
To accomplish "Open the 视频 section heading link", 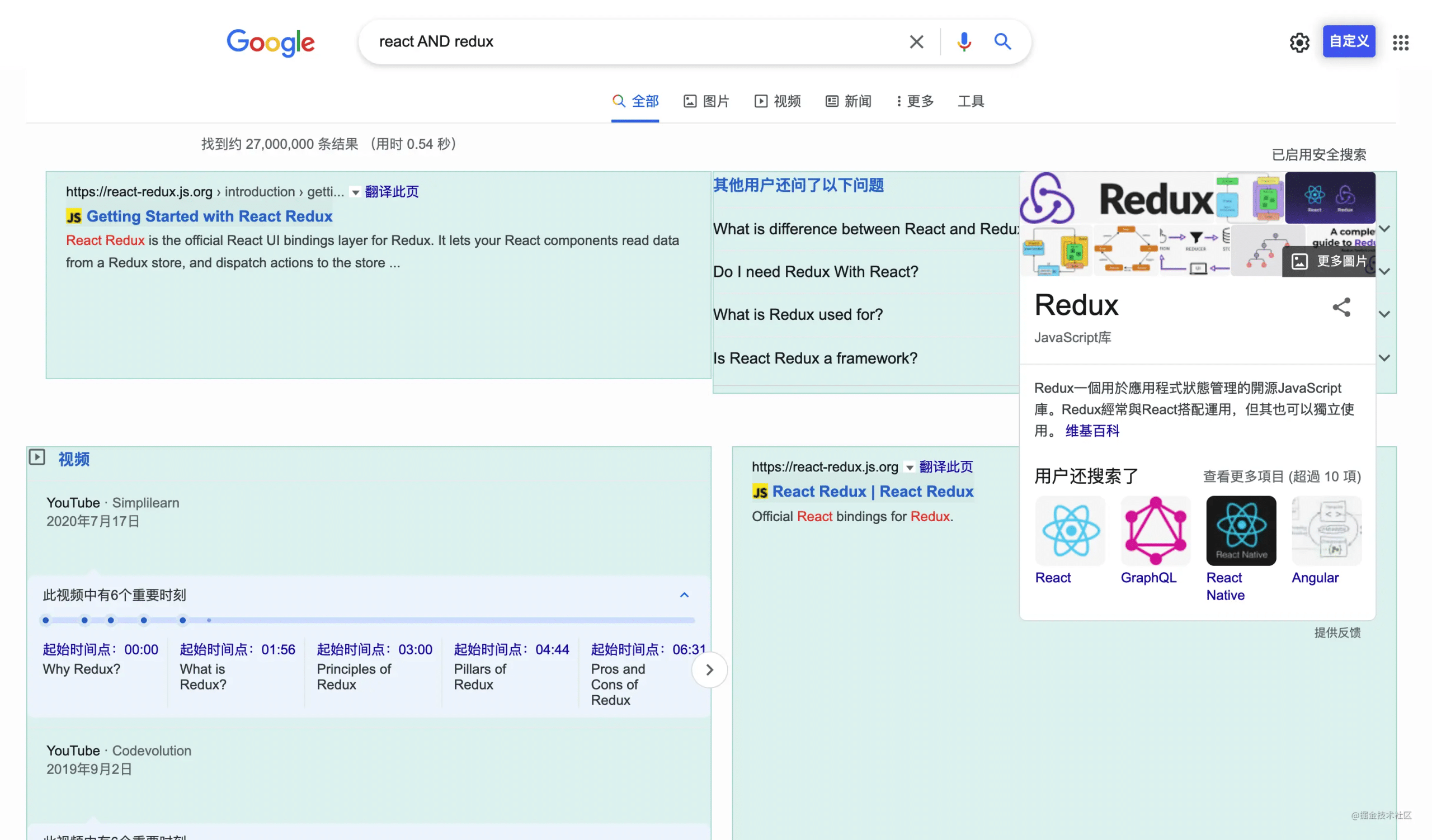I will point(74,459).
